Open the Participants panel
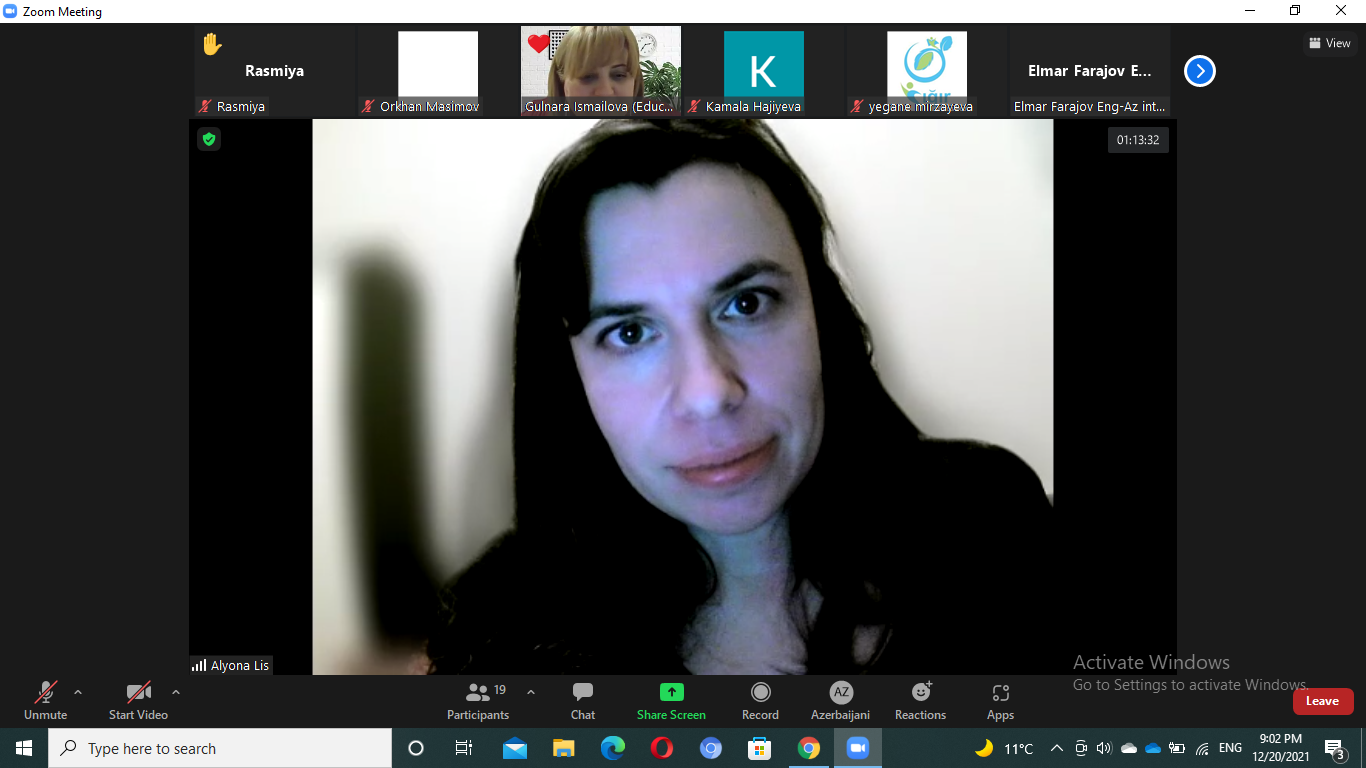1366x768 pixels. 478,700
